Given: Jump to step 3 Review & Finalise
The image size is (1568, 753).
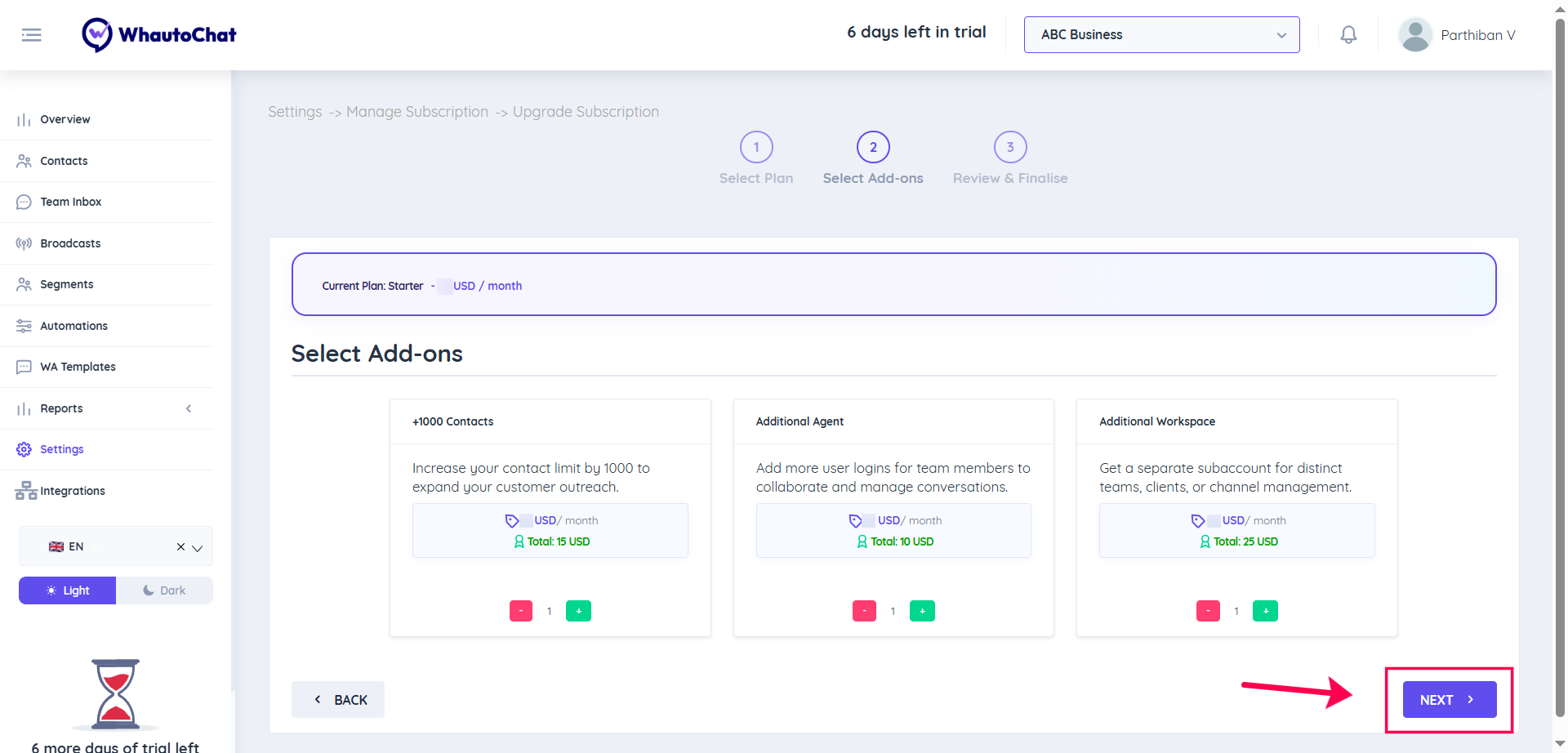Looking at the screenshot, I should tap(1010, 148).
